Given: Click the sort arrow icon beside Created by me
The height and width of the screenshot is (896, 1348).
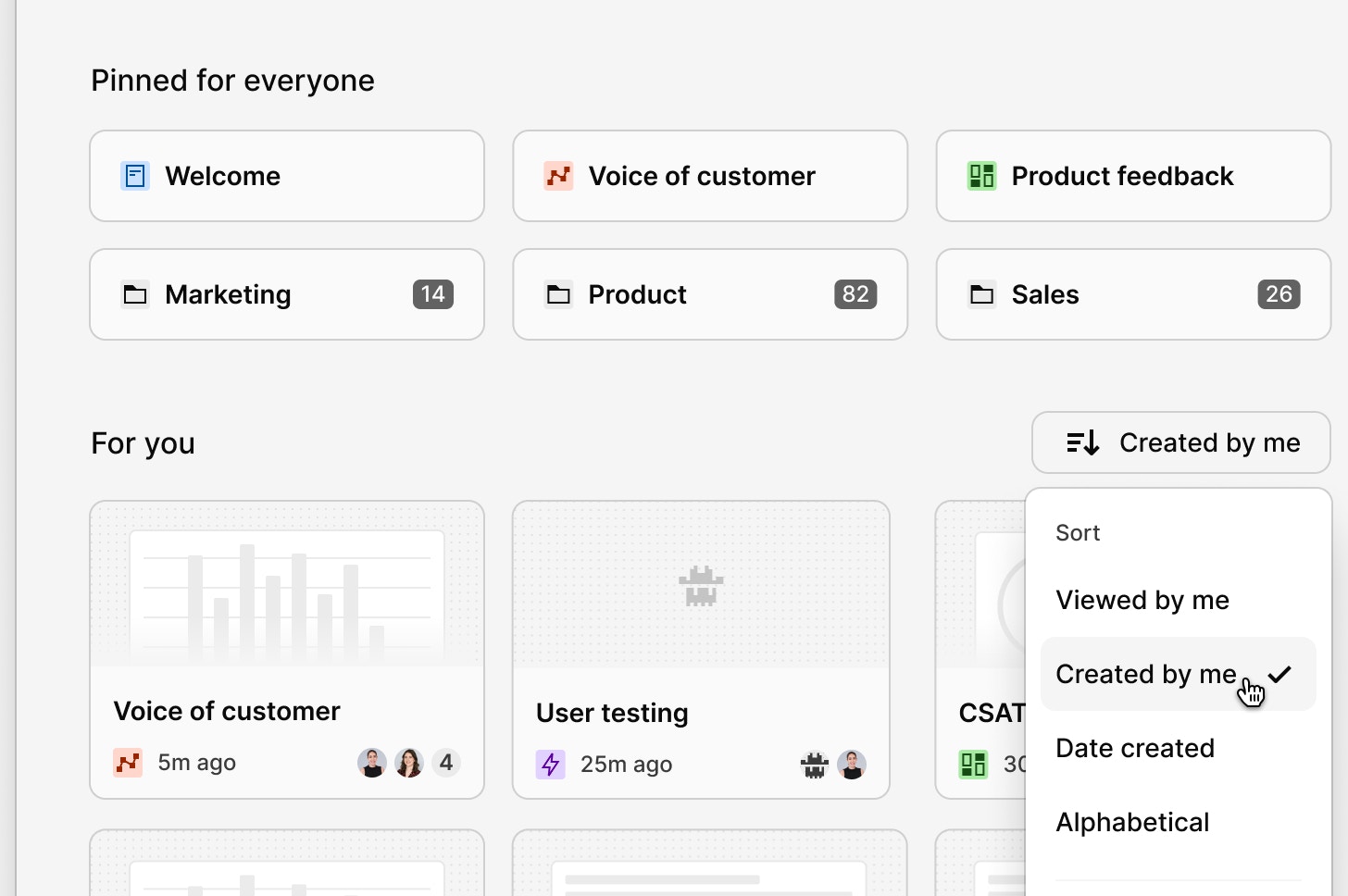Looking at the screenshot, I should pyautogui.click(x=1082, y=442).
